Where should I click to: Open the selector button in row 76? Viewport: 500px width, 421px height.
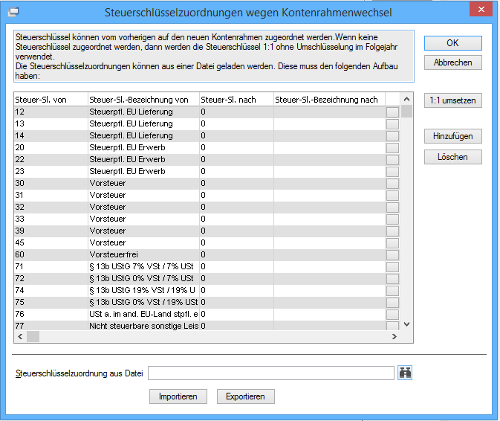click(392, 314)
